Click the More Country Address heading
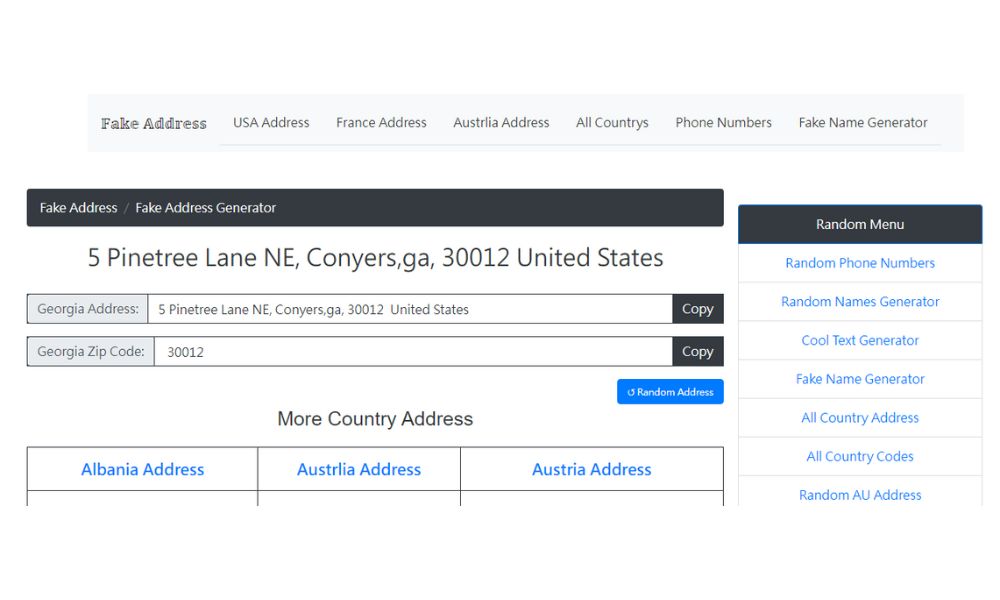This screenshot has height=600, width=1000. [x=375, y=419]
